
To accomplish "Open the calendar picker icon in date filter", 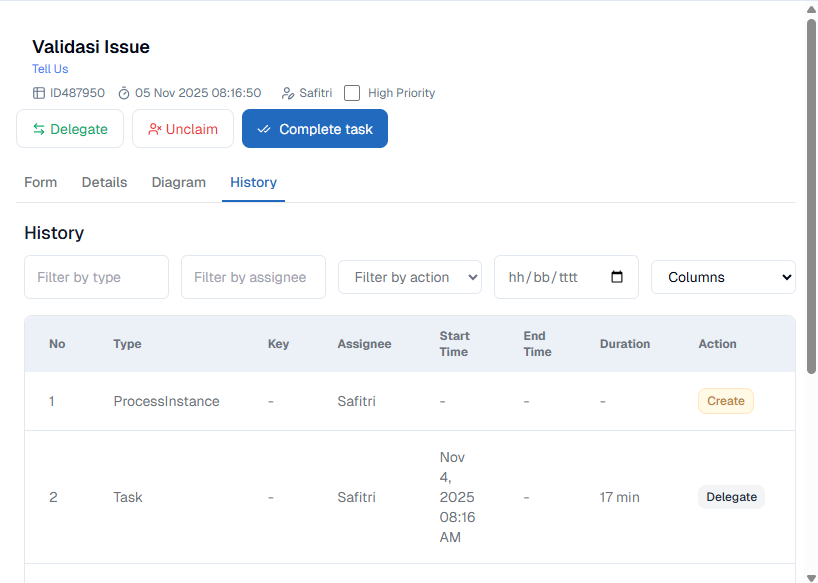I will click(x=617, y=277).
